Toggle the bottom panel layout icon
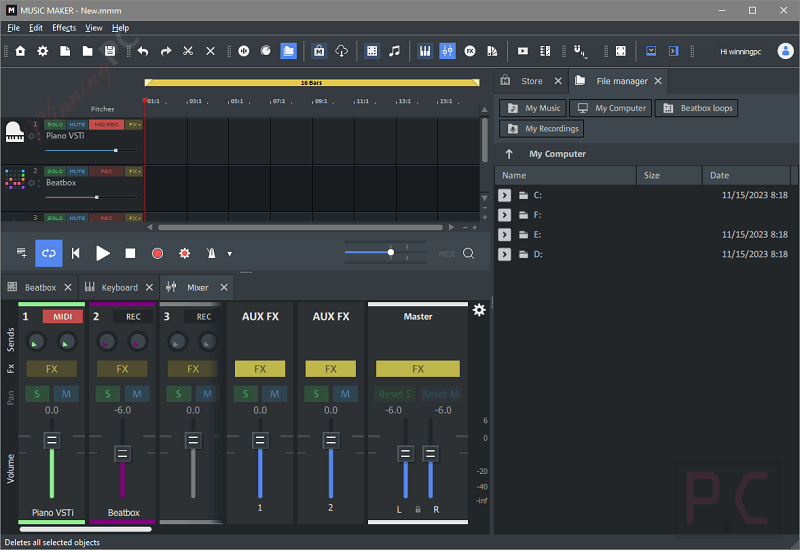The height and width of the screenshot is (550, 800). [651, 51]
